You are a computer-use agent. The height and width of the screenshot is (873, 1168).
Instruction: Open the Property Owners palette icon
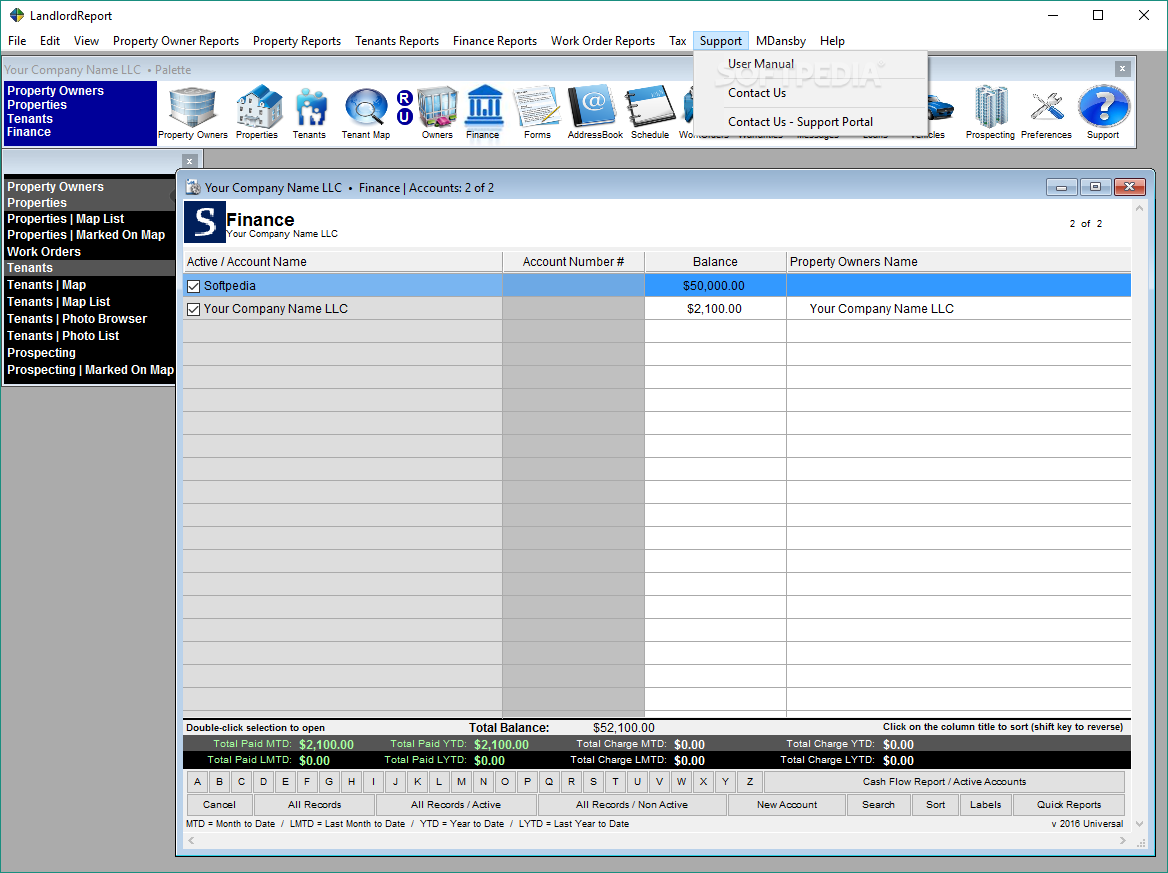pyautogui.click(x=192, y=107)
